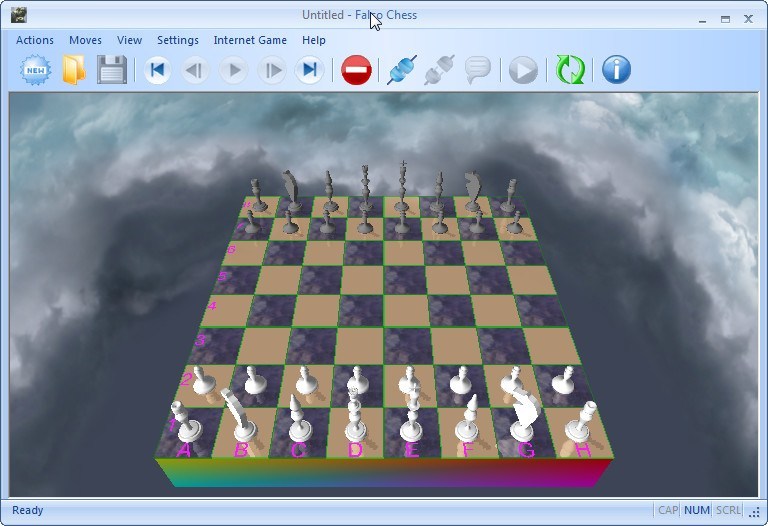
Task: Open the Help menu
Action: click(x=313, y=40)
